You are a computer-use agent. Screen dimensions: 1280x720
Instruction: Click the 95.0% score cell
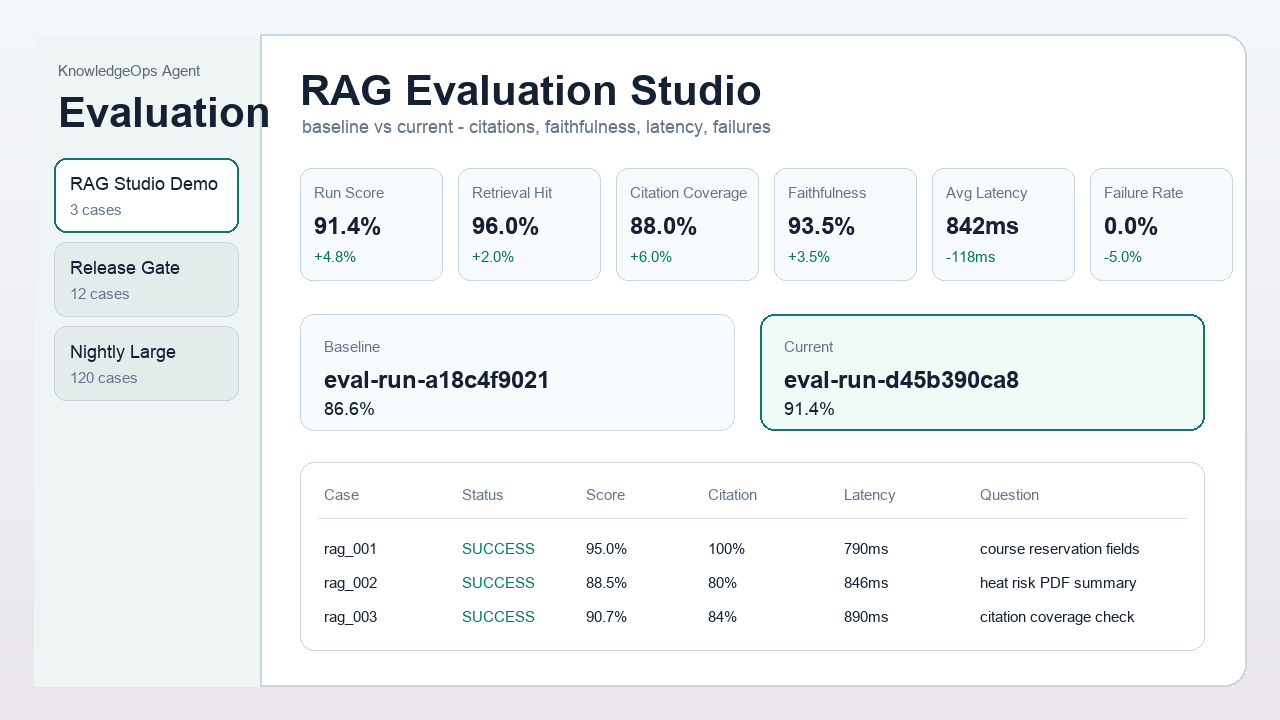click(x=606, y=549)
